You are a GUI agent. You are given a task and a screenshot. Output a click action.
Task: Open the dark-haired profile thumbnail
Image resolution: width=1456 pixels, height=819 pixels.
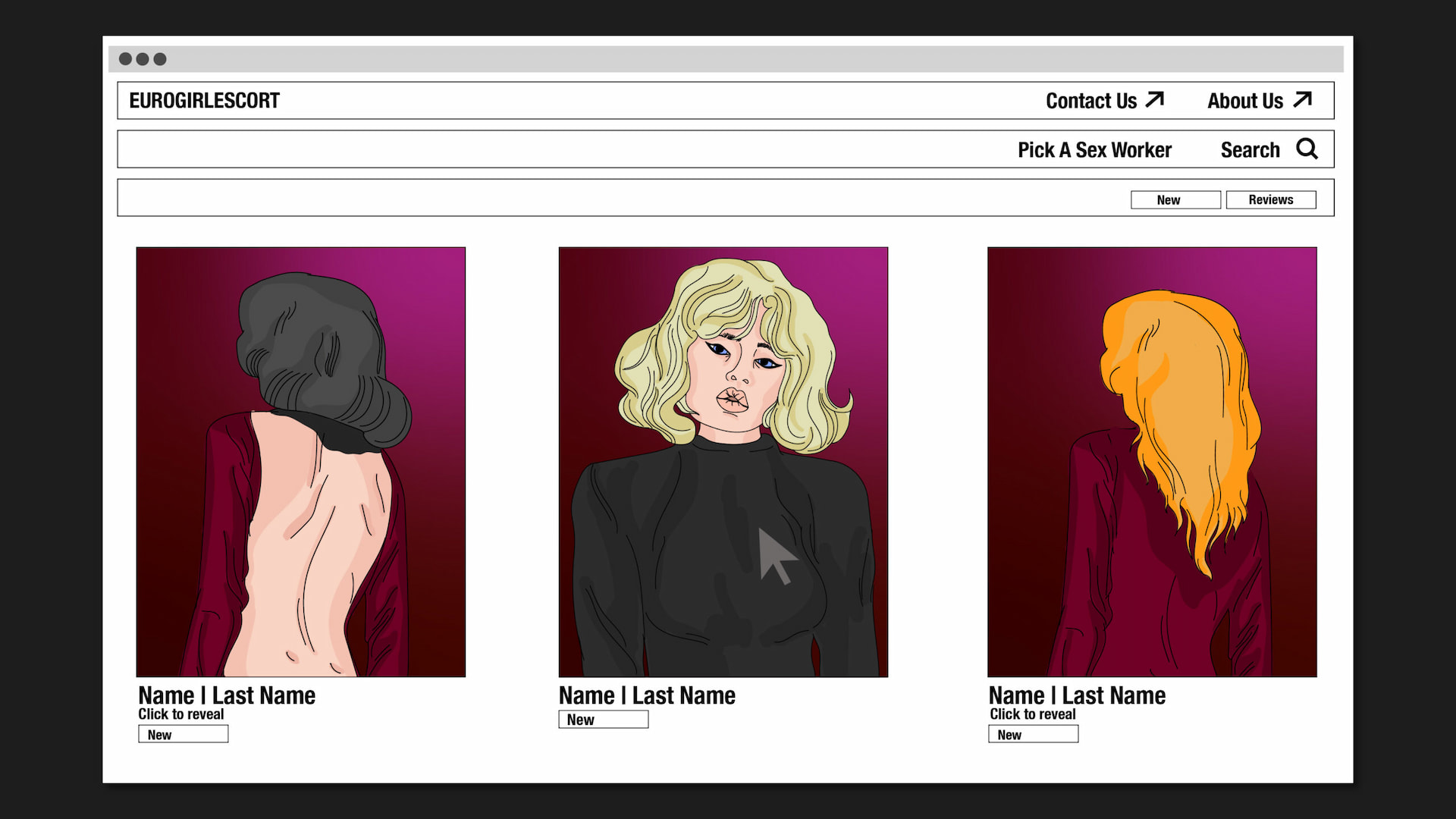[300, 461]
